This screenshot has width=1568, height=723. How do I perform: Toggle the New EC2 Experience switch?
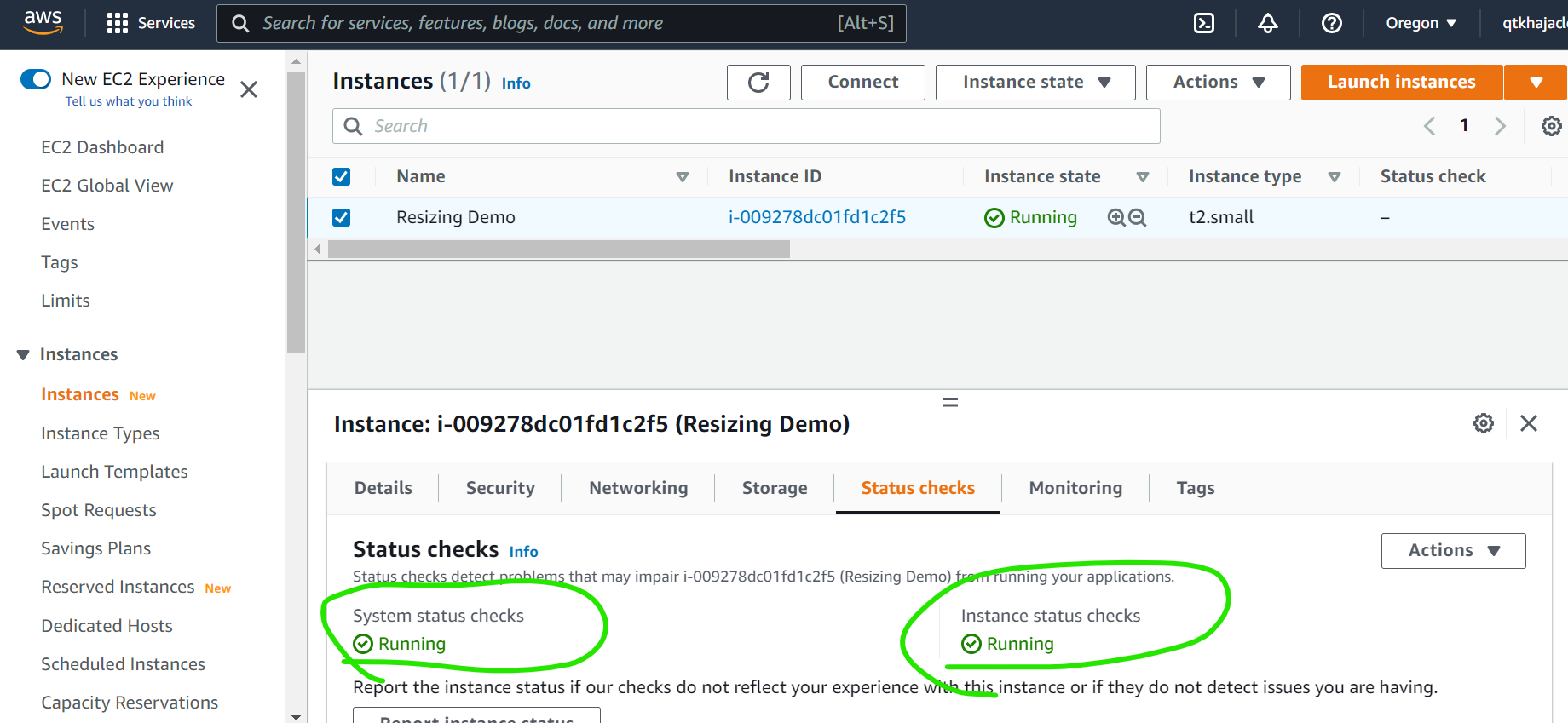point(36,79)
